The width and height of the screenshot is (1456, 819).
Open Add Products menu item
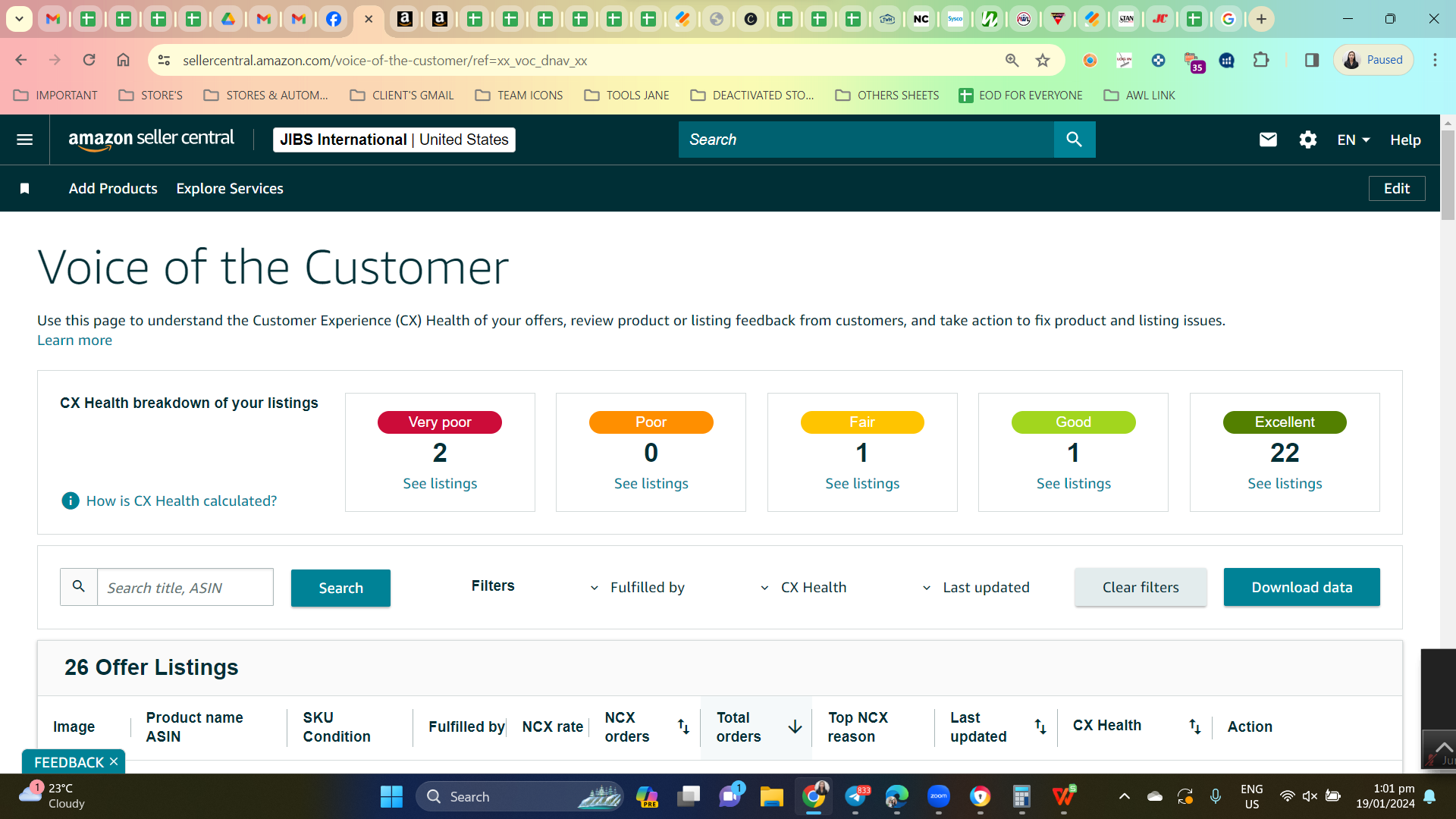click(x=113, y=189)
